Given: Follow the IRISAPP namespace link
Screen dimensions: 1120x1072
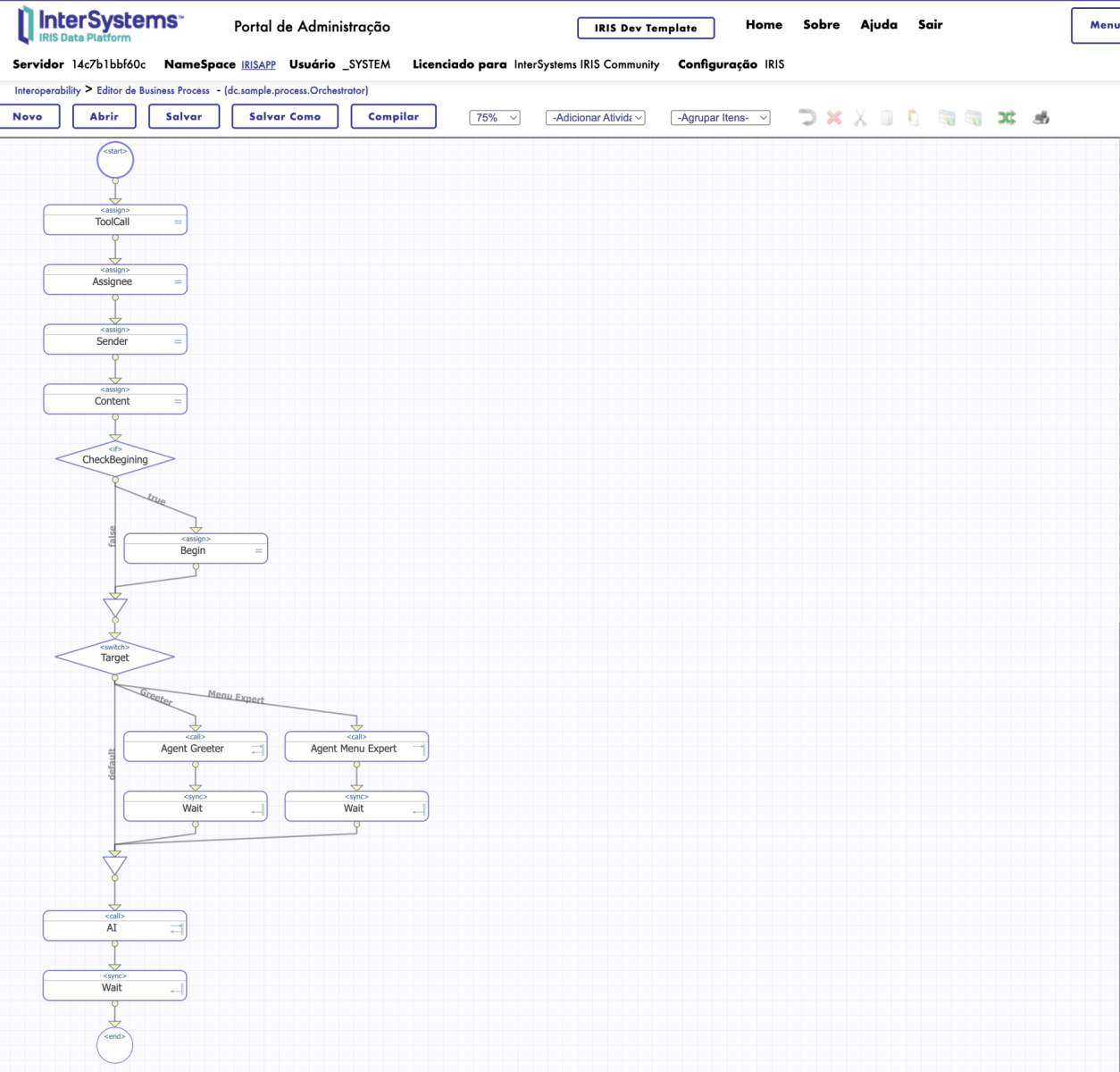Looking at the screenshot, I should click(258, 65).
